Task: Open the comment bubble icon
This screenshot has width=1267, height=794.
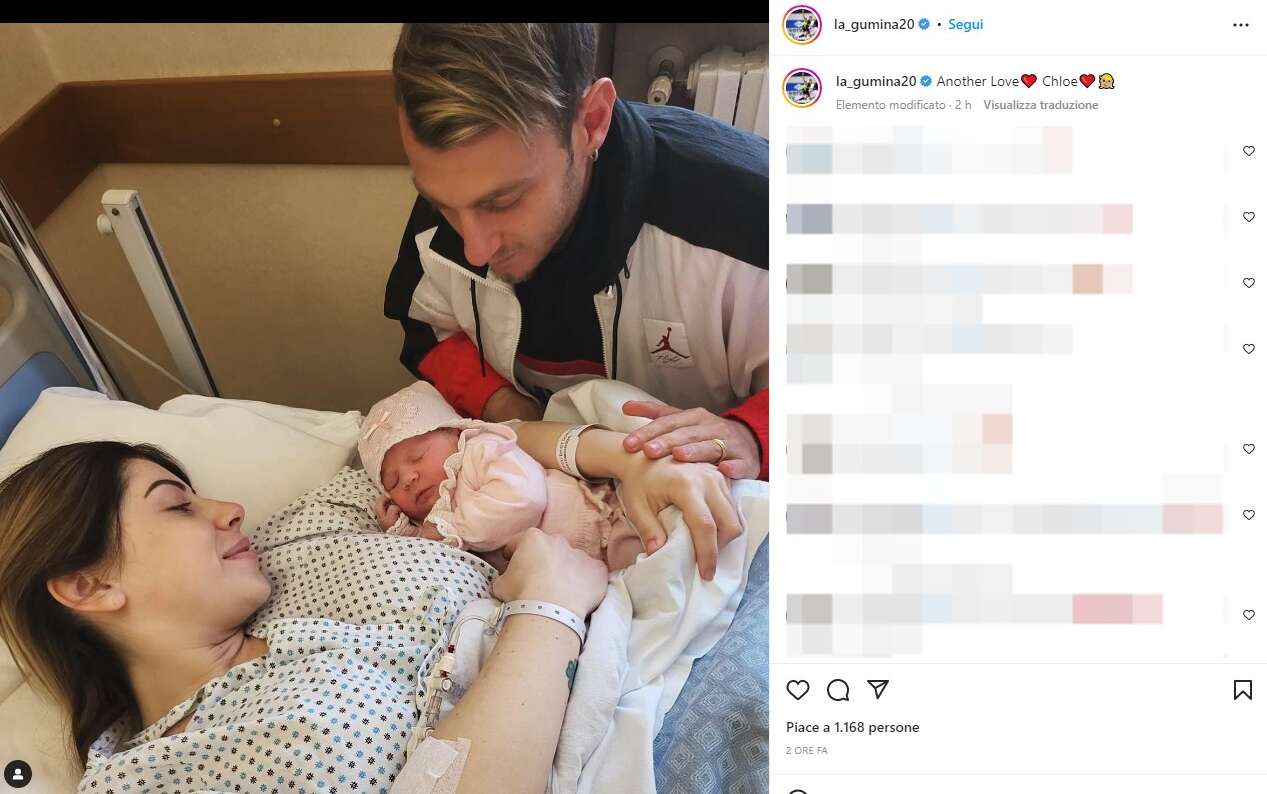Action: coord(838,690)
